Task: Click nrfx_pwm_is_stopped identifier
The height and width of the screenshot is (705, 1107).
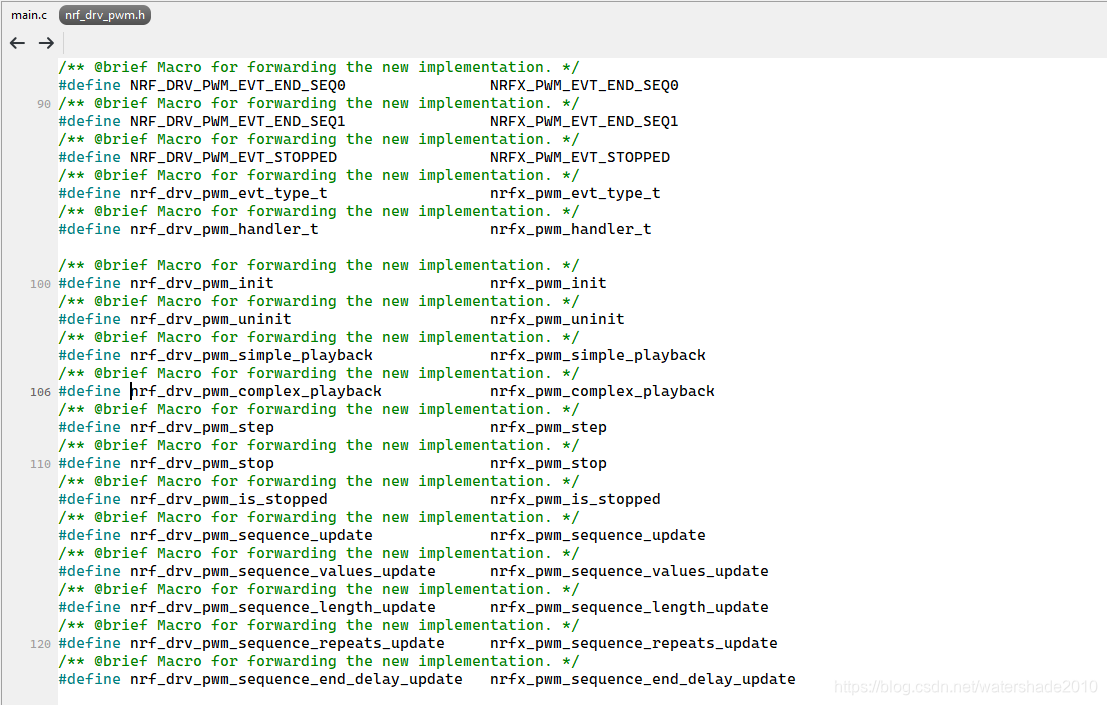Action: (x=575, y=499)
